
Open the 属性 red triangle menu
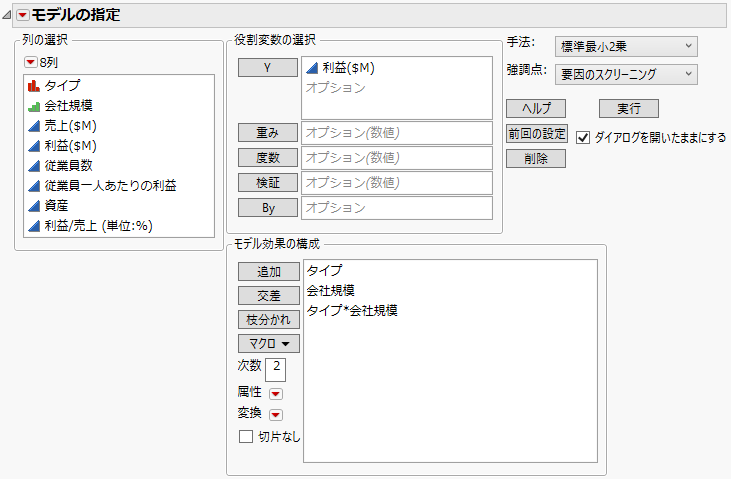pos(276,394)
